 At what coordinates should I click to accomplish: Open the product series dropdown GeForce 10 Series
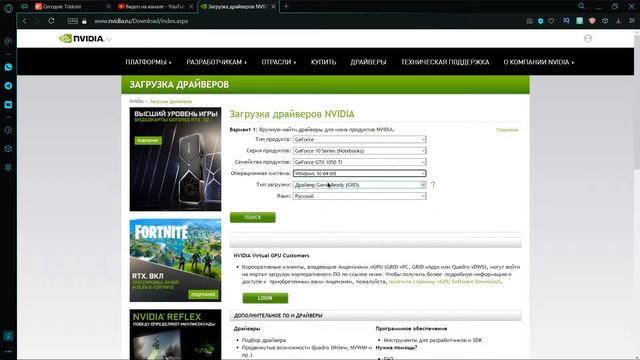click(x=360, y=151)
